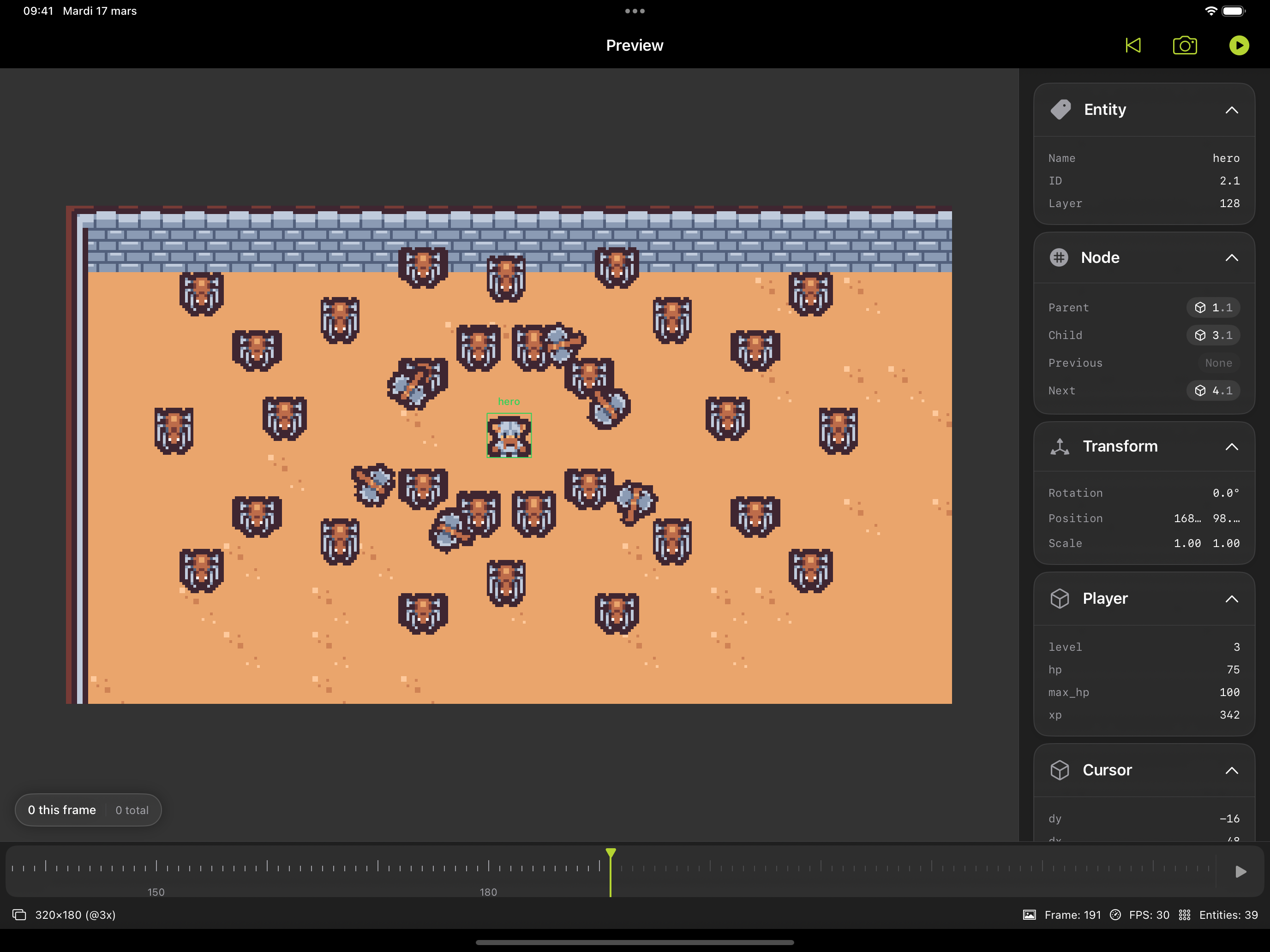This screenshot has width=1270, height=952.
Task: Take a screenshot with the camera icon
Action: (1185, 45)
